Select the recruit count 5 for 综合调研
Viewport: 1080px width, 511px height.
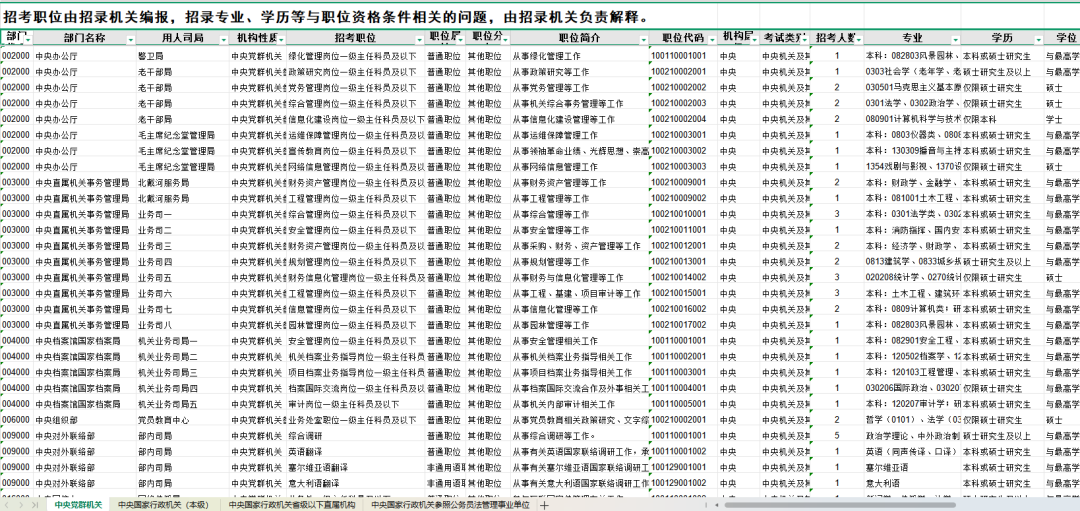(x=837, y=436)
